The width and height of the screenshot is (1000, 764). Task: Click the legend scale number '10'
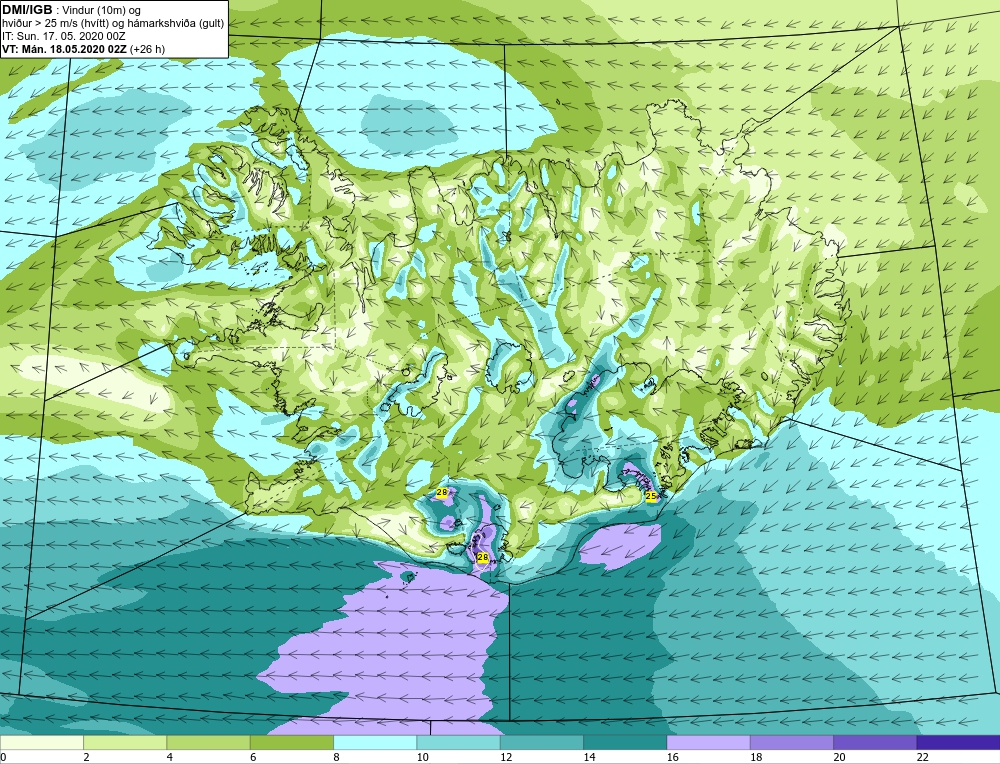coord(422,757)
